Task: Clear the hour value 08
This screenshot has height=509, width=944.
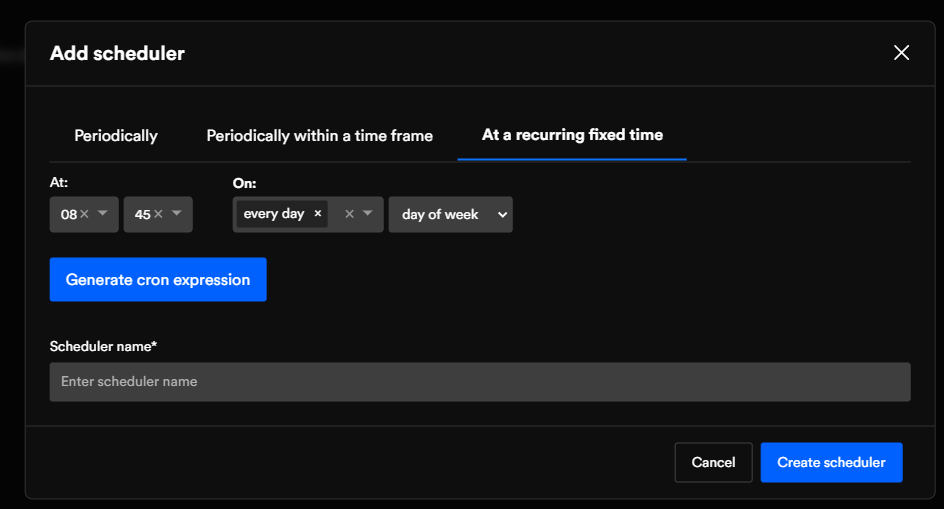Action: pos(85,215)
